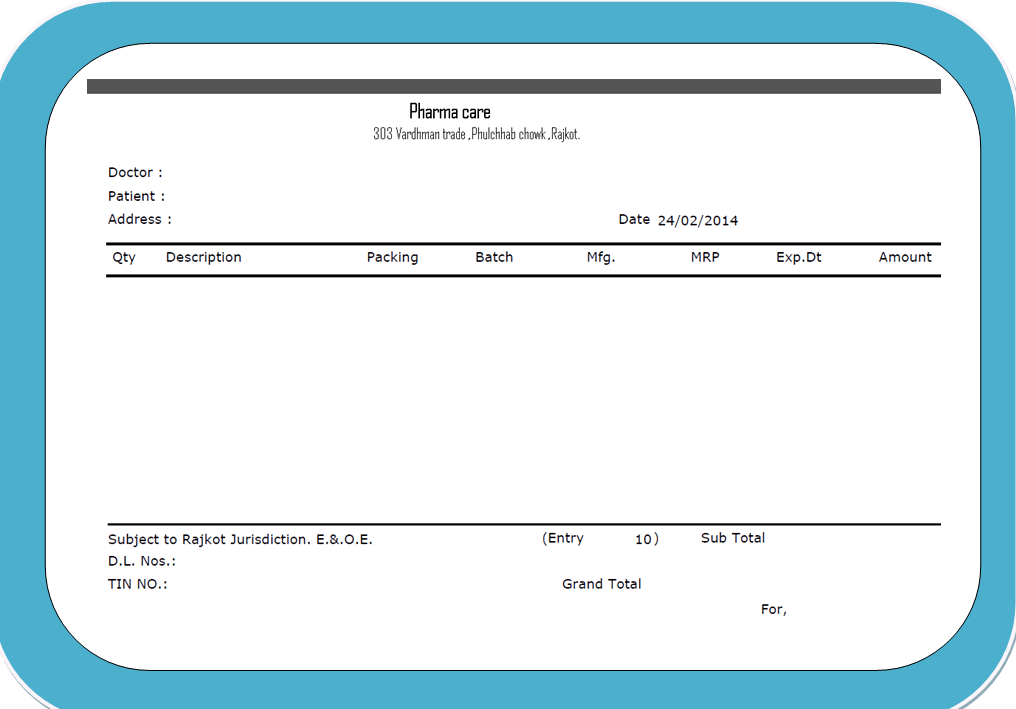
Task: Click the Pharma care title
Action: coord(449,111)
